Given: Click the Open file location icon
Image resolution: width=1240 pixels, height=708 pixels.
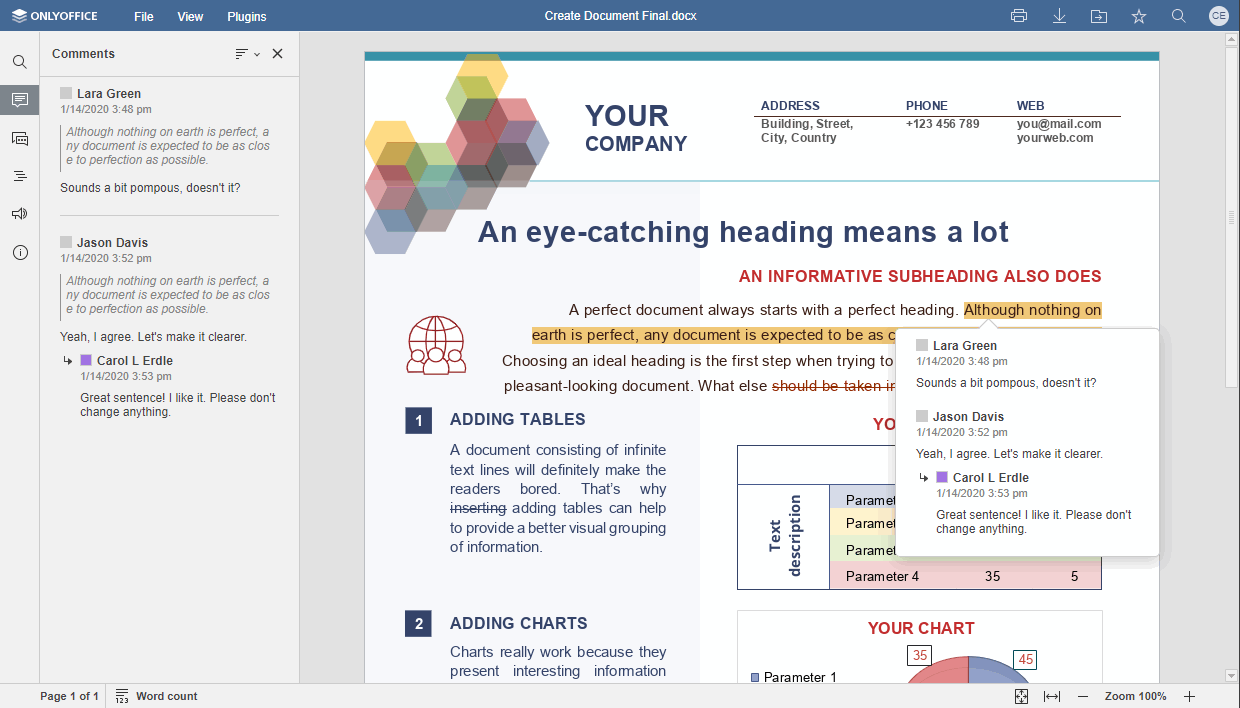Looking at the screenshot, I should (x=1099, y=16).
